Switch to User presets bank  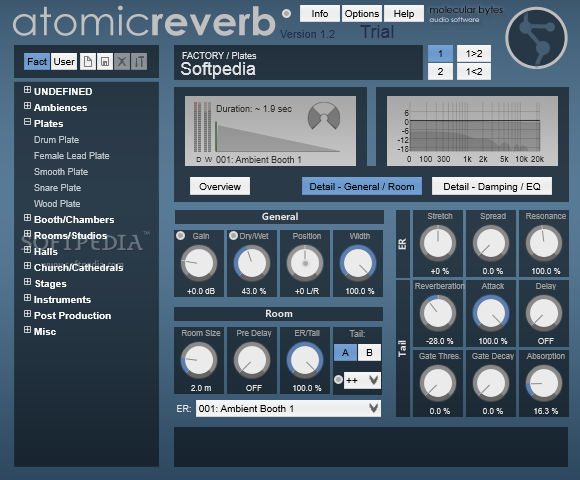(x=64, y=61)
